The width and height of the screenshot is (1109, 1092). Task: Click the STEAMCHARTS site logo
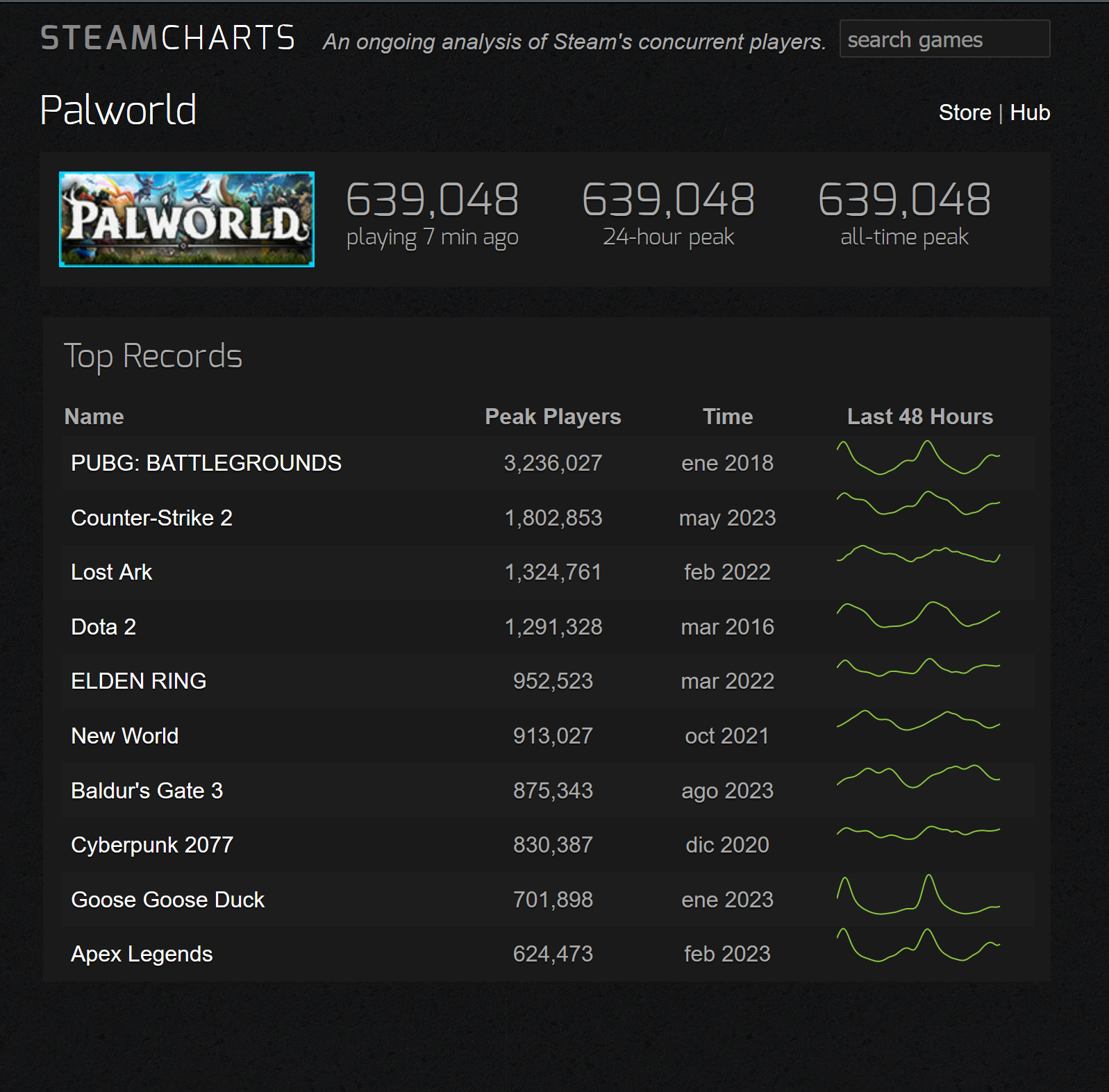point(168,38)
